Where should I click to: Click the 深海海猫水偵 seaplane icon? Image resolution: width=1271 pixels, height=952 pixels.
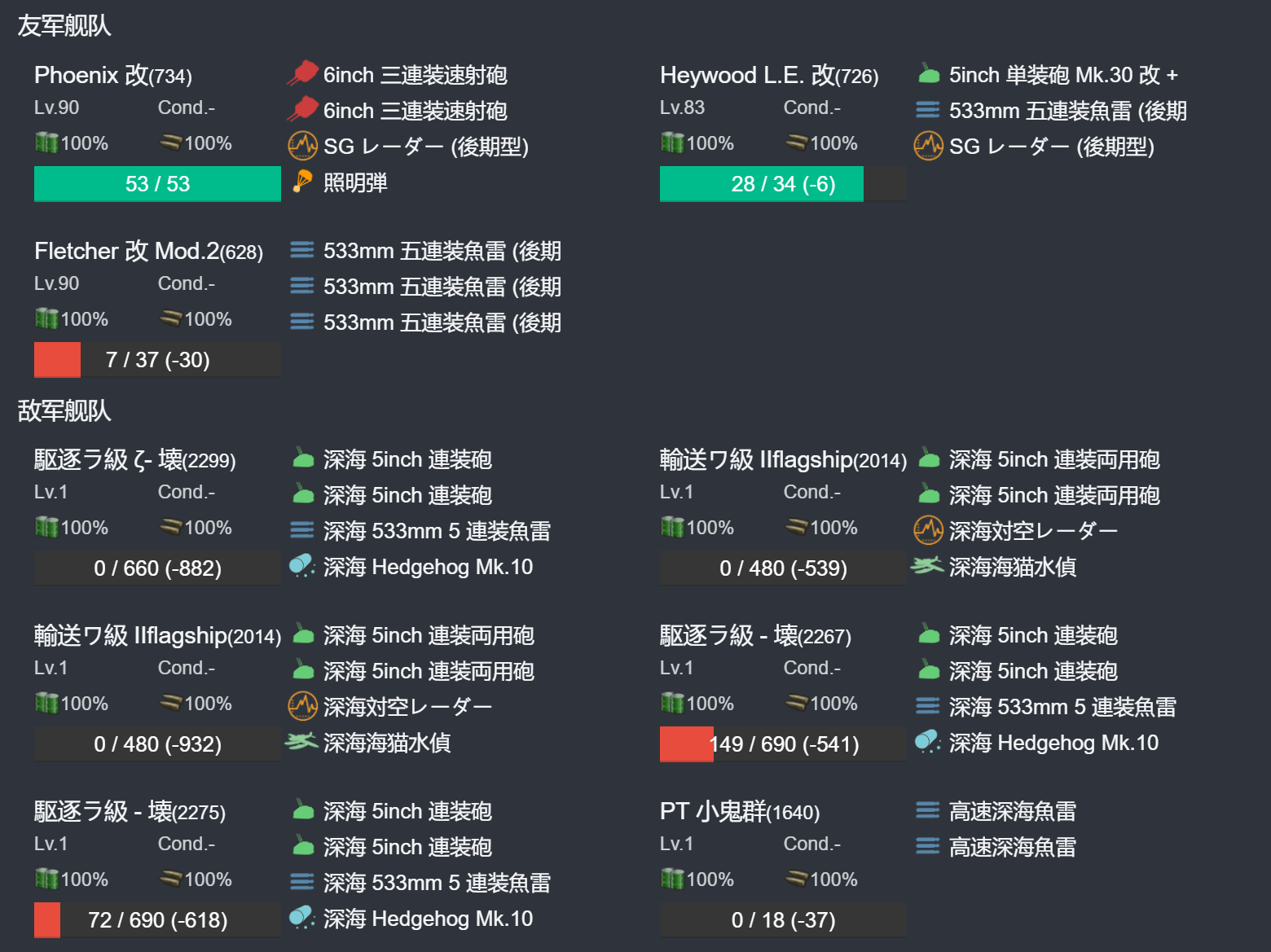point(928,566)
